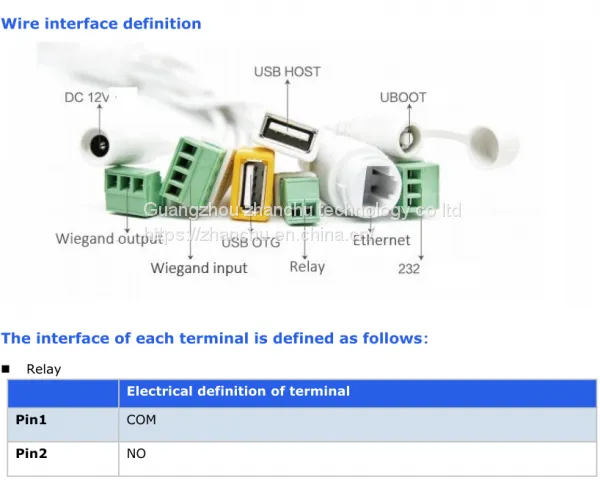Click the small green Relay terminal block
Screen dimensions: 600x480
(300, 199)
